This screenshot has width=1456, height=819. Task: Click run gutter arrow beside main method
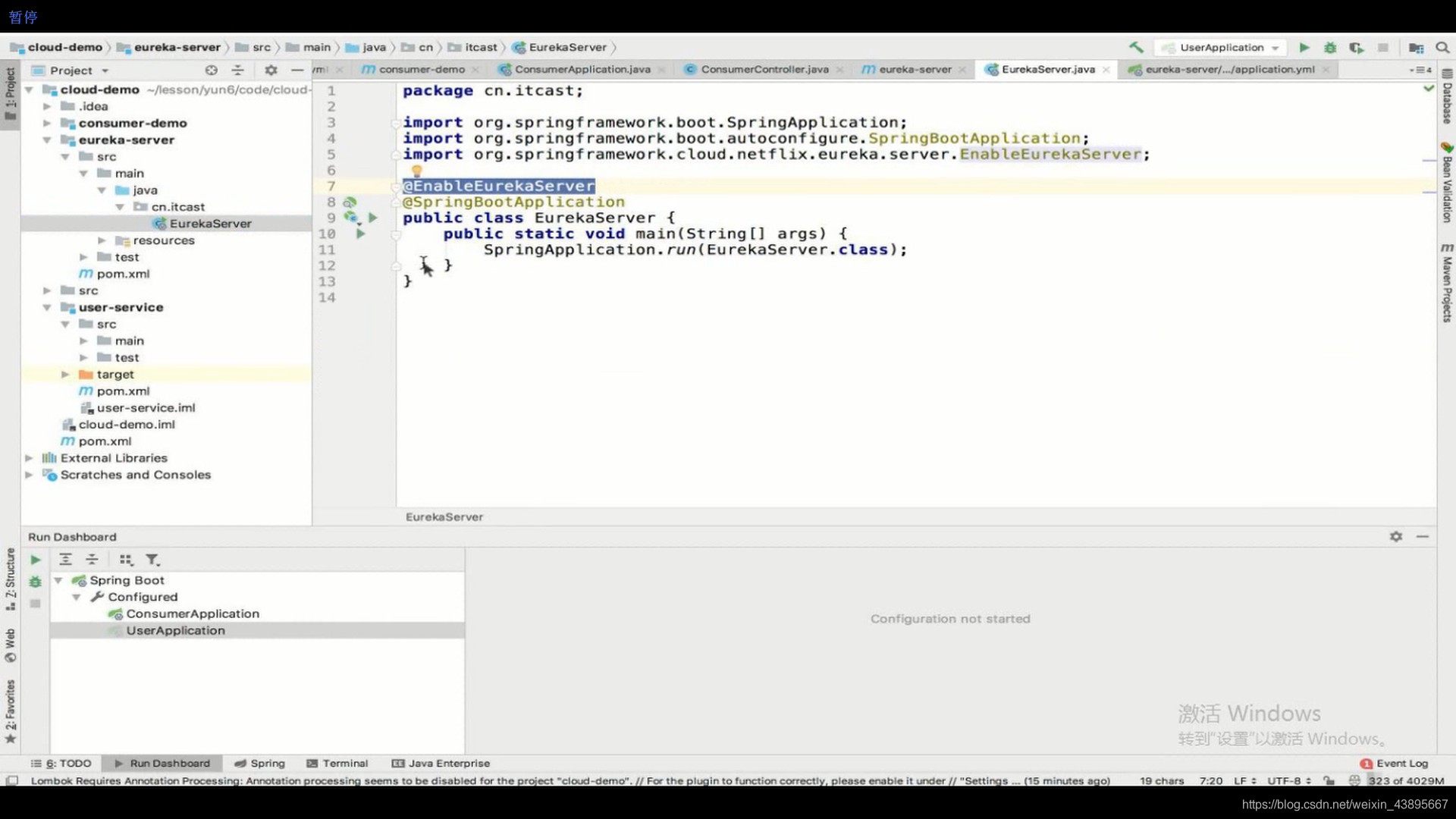tap(361, 234)
